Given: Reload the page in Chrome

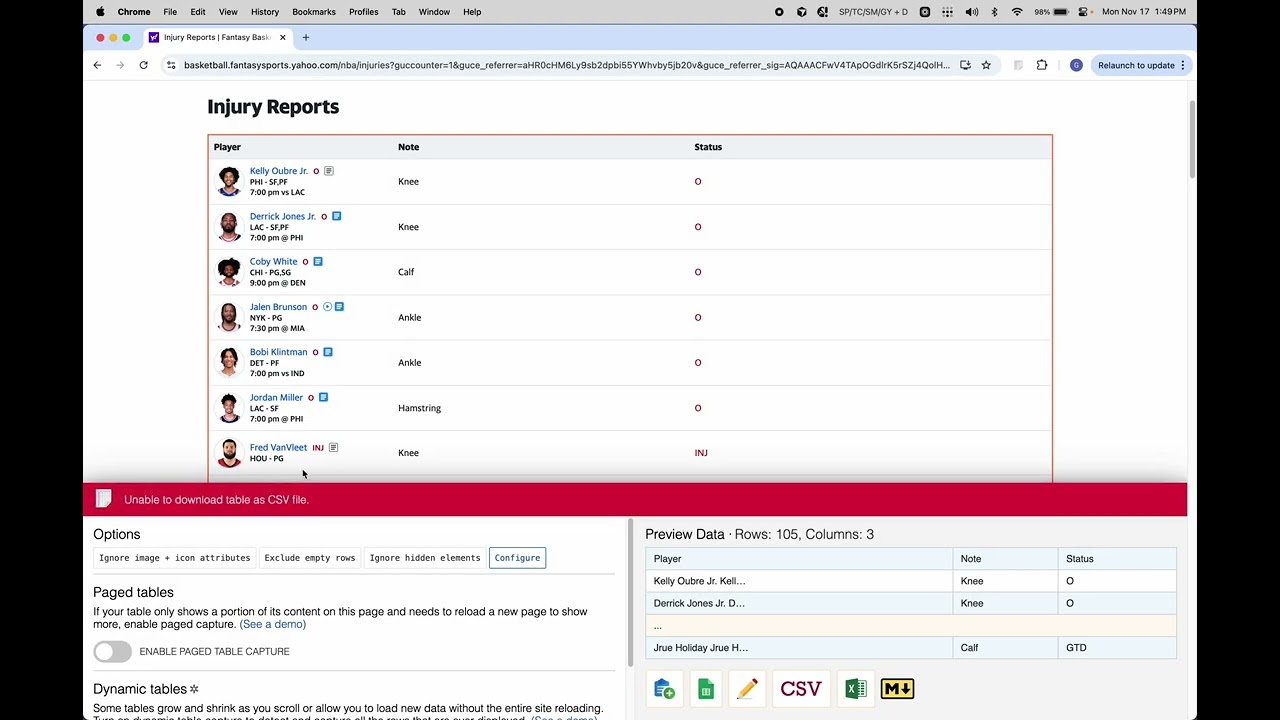Looking at the screenshot, I should (143, 65).
